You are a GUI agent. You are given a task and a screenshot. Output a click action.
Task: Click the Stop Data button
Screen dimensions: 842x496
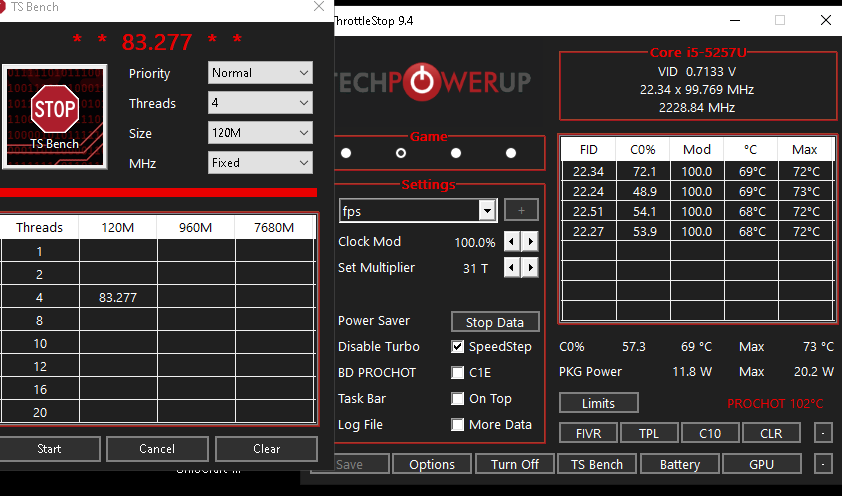(x=495, y=322)
